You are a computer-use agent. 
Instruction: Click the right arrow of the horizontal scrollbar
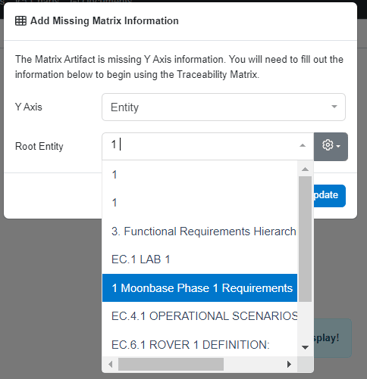289,364
